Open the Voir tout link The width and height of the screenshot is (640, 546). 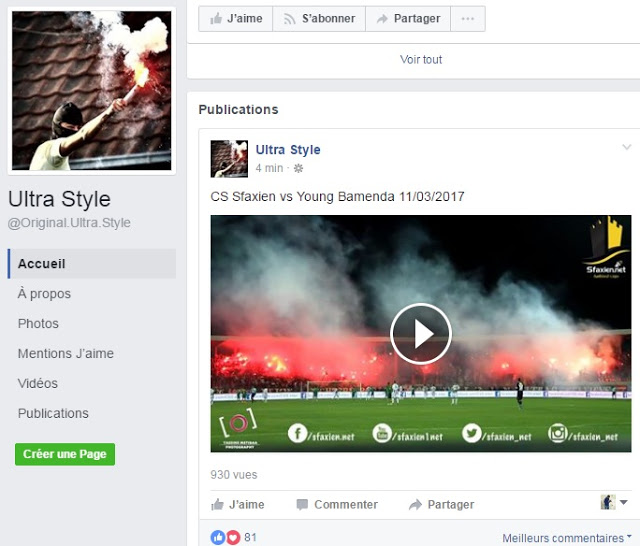click(x=421, y=60)
